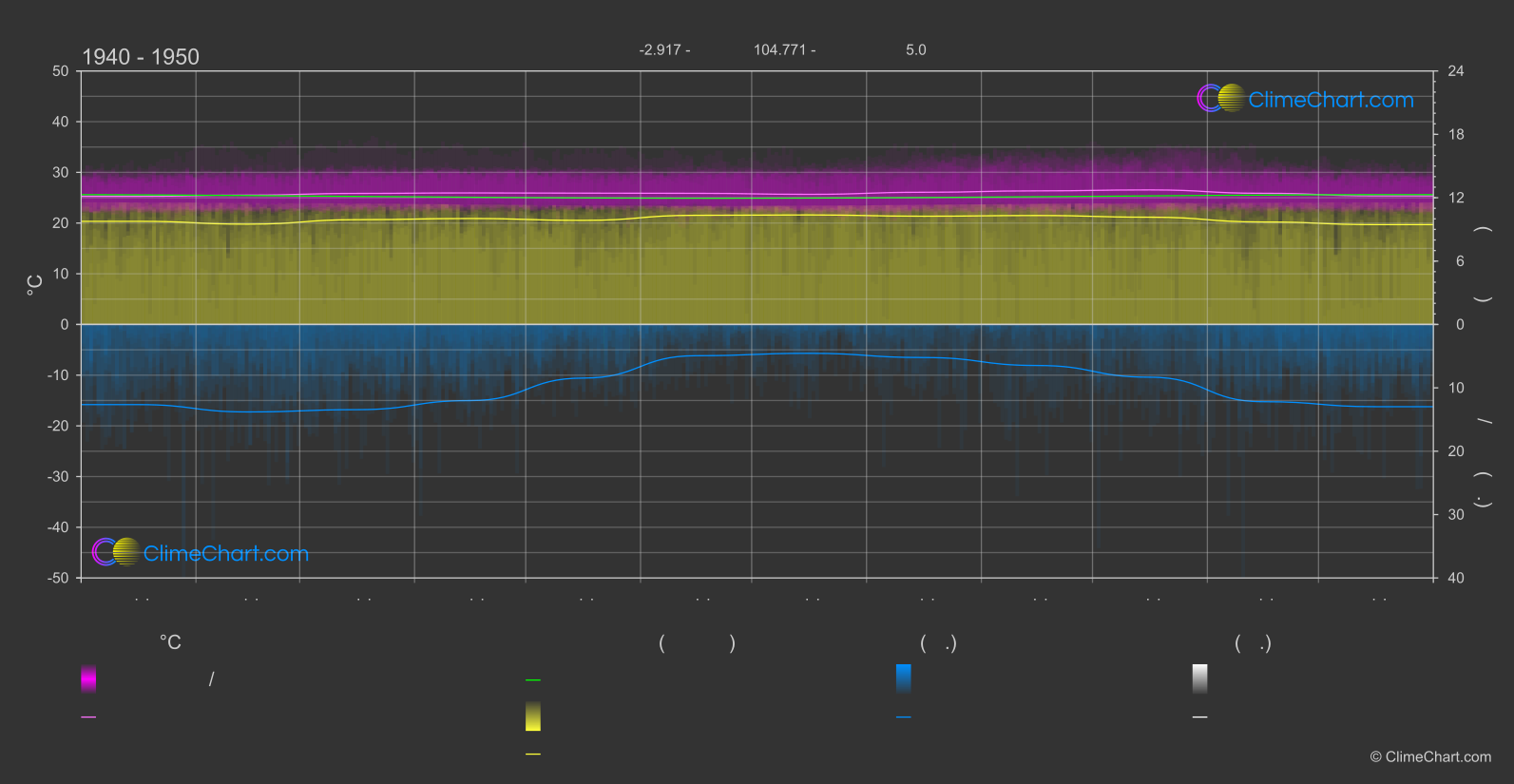Click the '12' right axis label

point(1456,198)
